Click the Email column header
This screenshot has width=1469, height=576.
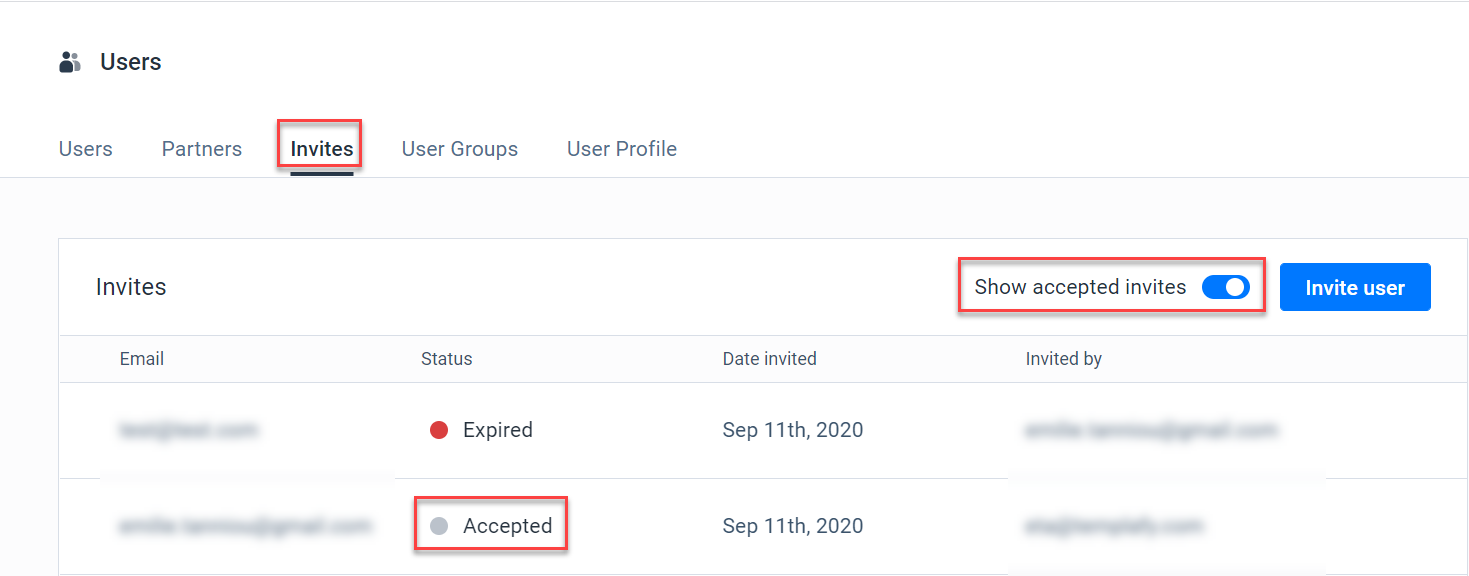pos(141,358)
